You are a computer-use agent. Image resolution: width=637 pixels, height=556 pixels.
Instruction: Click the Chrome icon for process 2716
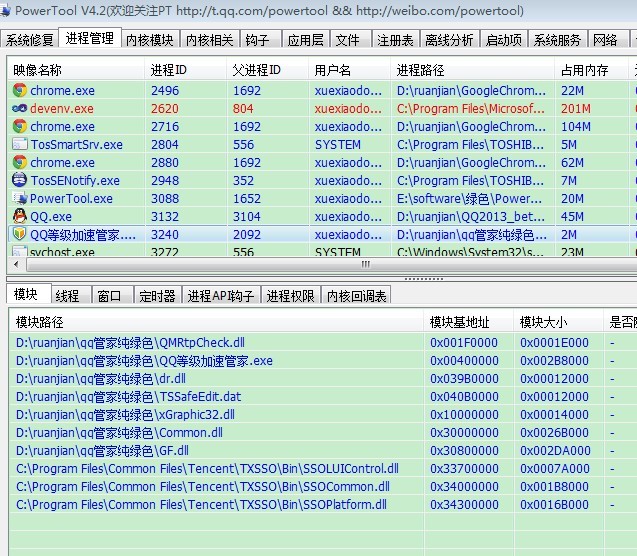tap(20, 126)
